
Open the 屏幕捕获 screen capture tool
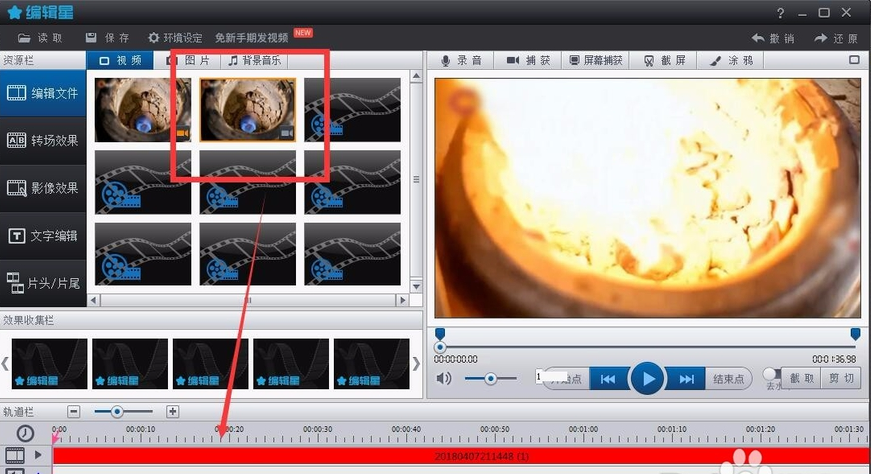click(596, 60)
